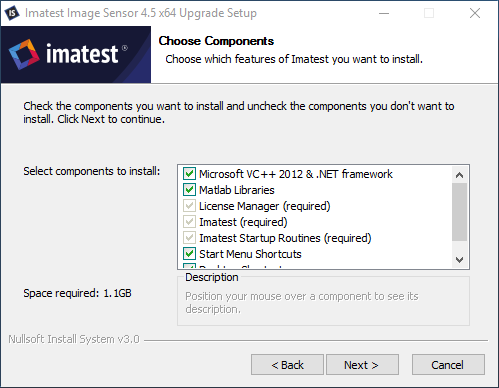Go to the next setup step
The width and height of the screenshot is (499, 388).
362,365
